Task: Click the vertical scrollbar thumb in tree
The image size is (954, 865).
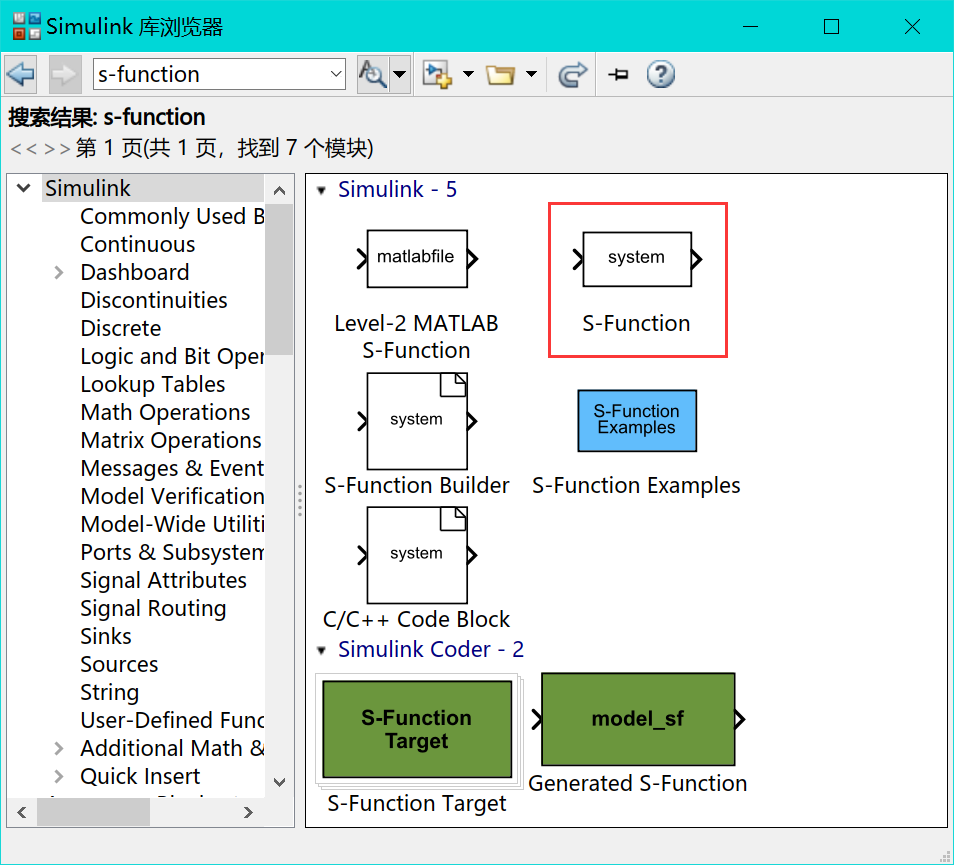Action: click(x=279, y=279)
